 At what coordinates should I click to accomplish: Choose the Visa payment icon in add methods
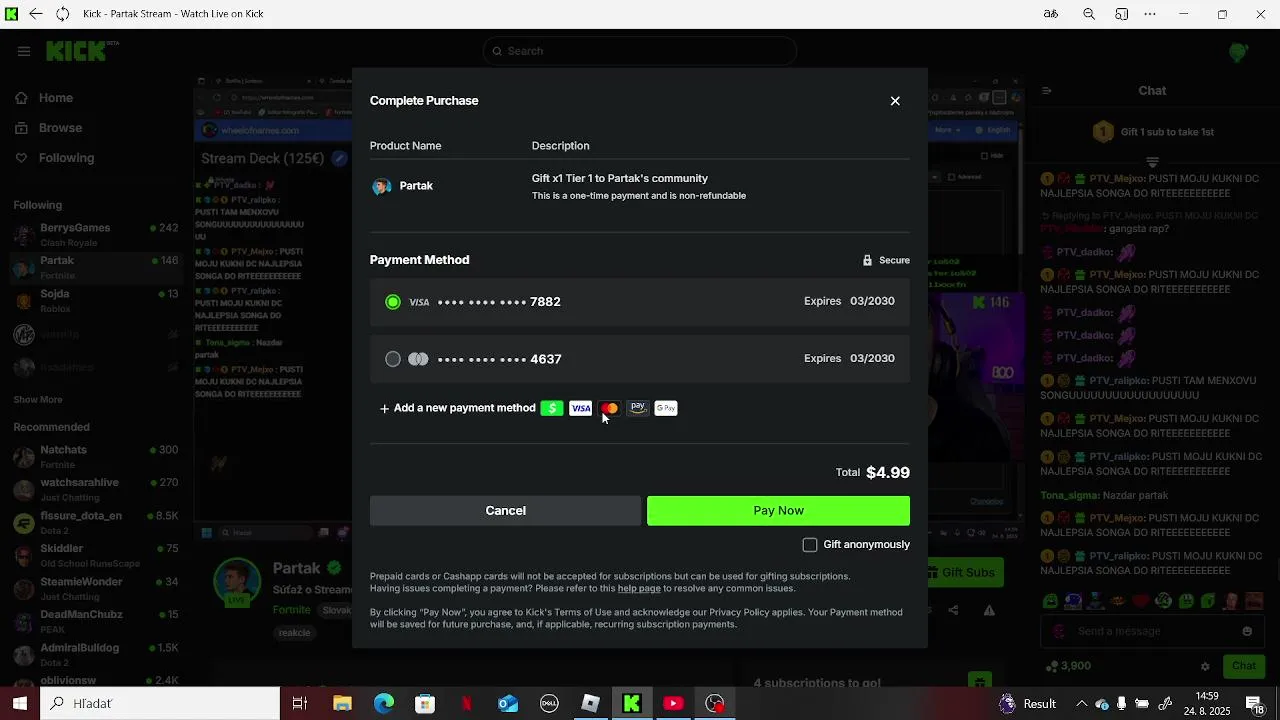click(x=581, y=408)
